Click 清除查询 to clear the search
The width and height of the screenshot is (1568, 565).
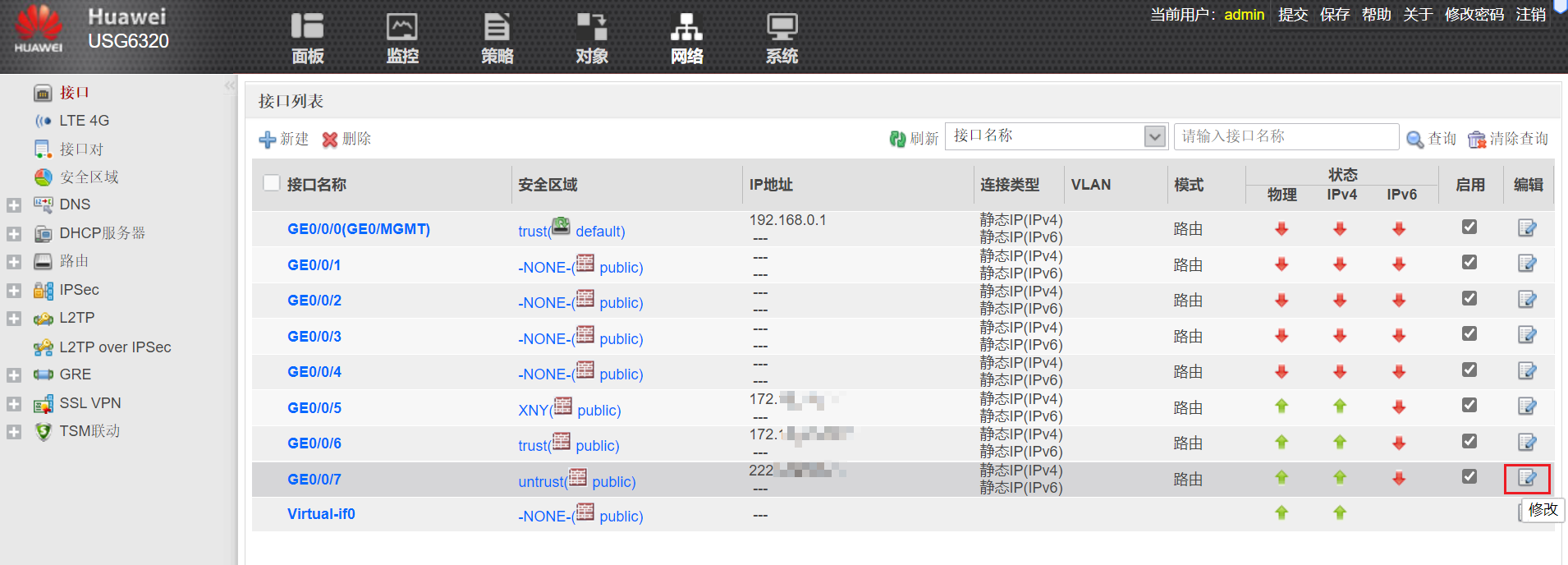click(1508, 139)
